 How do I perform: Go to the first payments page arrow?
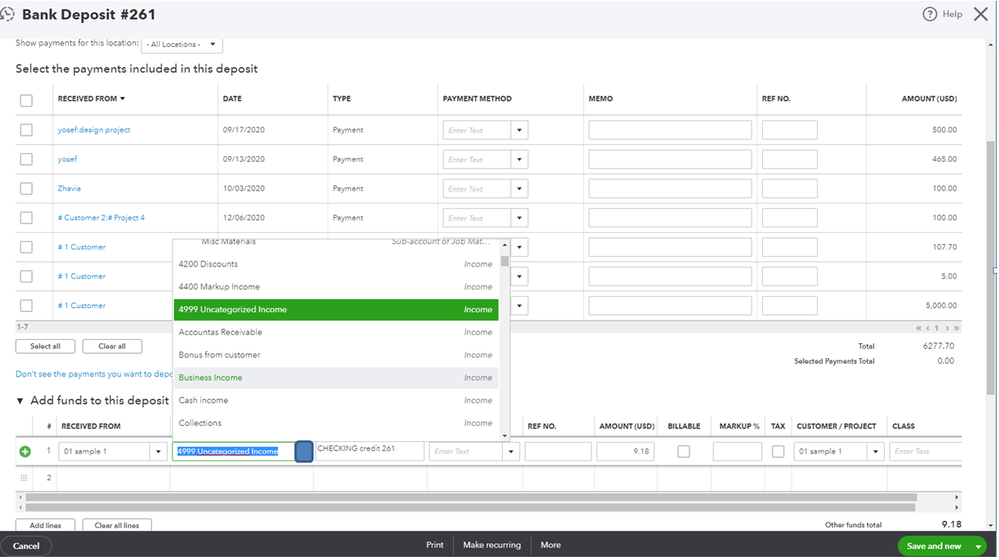(918, 328)
